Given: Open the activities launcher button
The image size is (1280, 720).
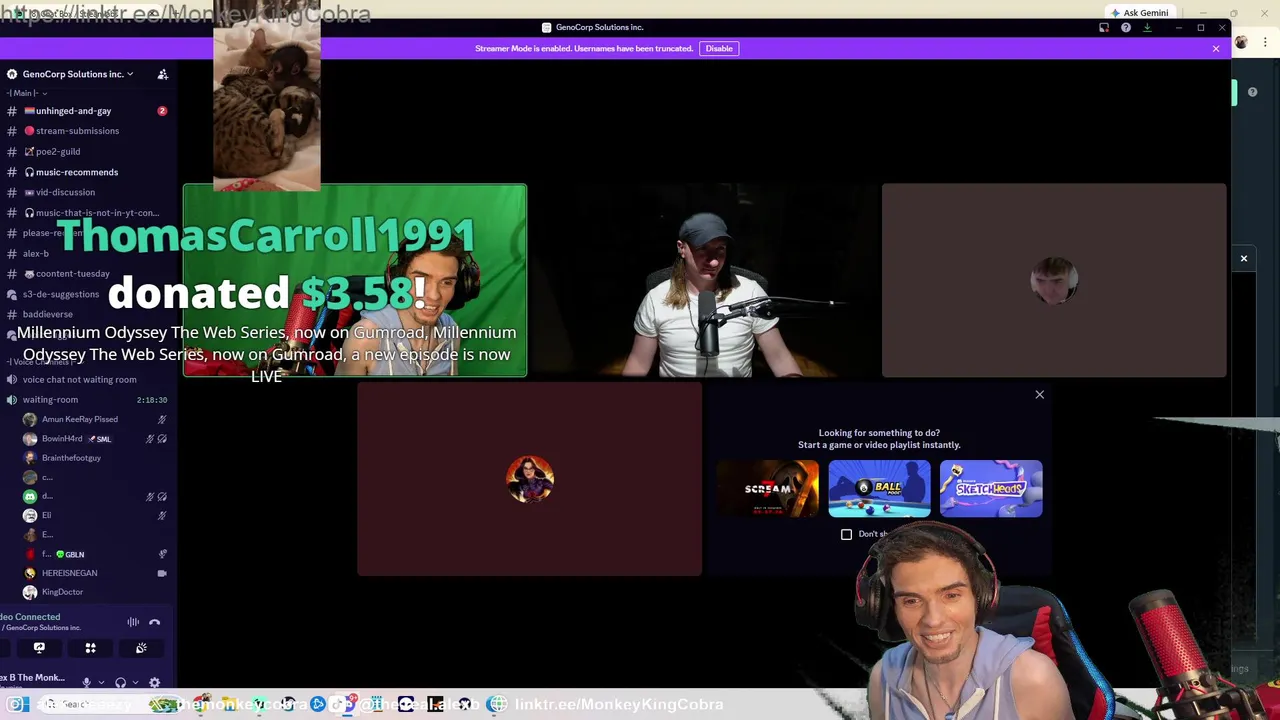Looking at the screenshot, I should coord(90,648).
